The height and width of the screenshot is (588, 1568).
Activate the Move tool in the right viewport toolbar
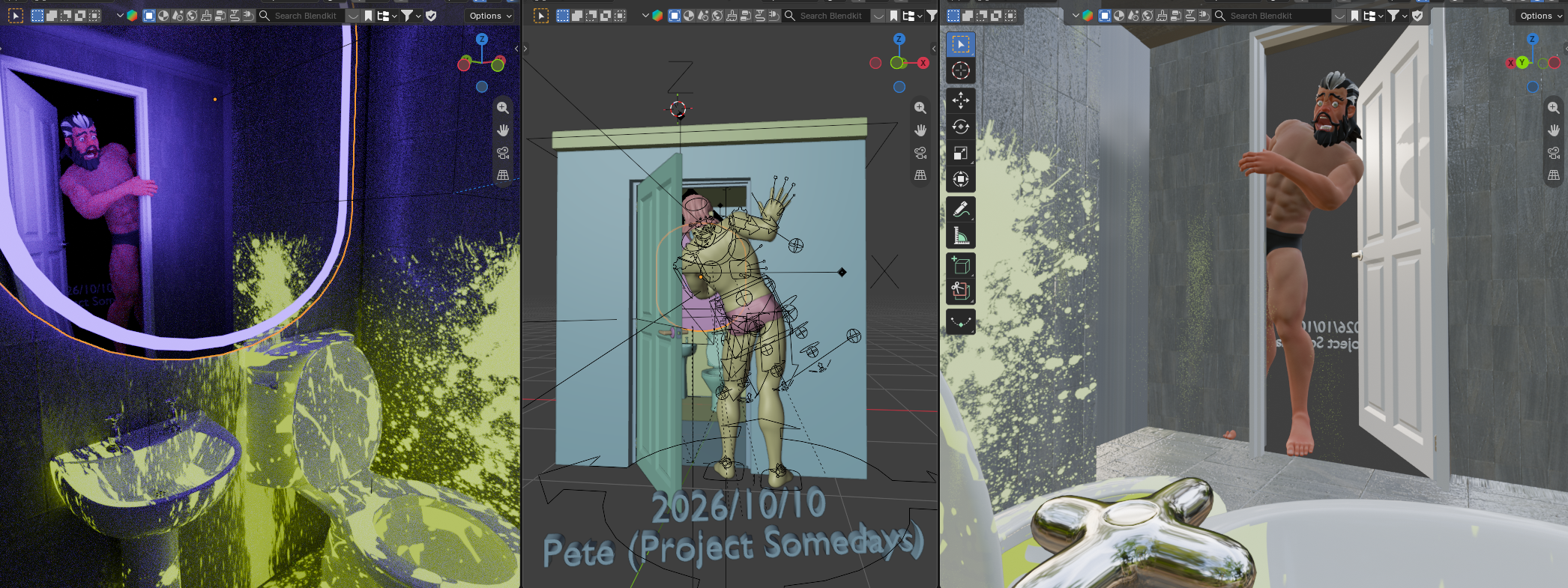point(960,100)
